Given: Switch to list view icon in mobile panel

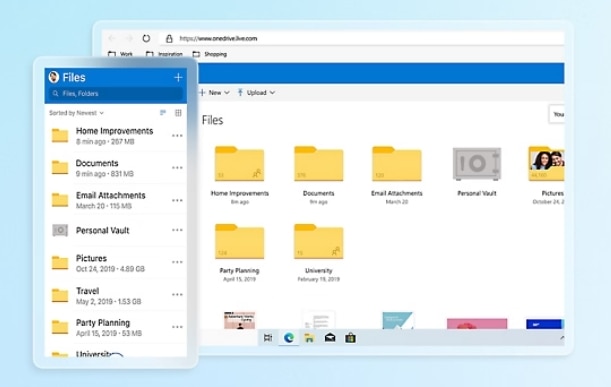Looking at the screenshot, I should 163,113.
